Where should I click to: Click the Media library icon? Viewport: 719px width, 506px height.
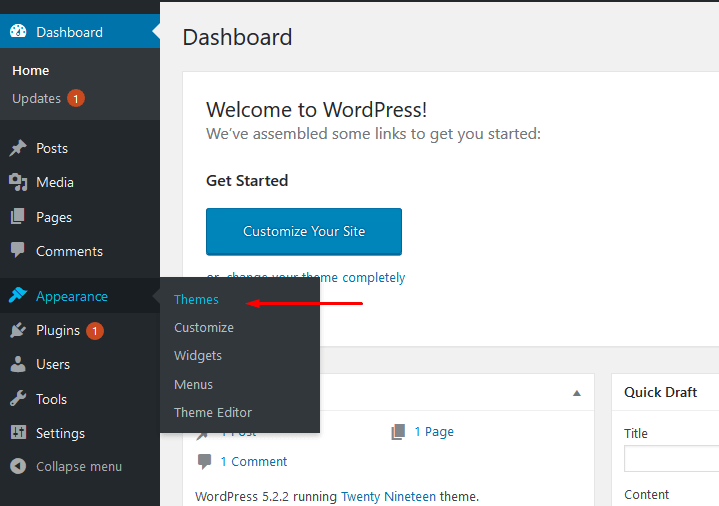pyautogui.click(x=18, y=182)
